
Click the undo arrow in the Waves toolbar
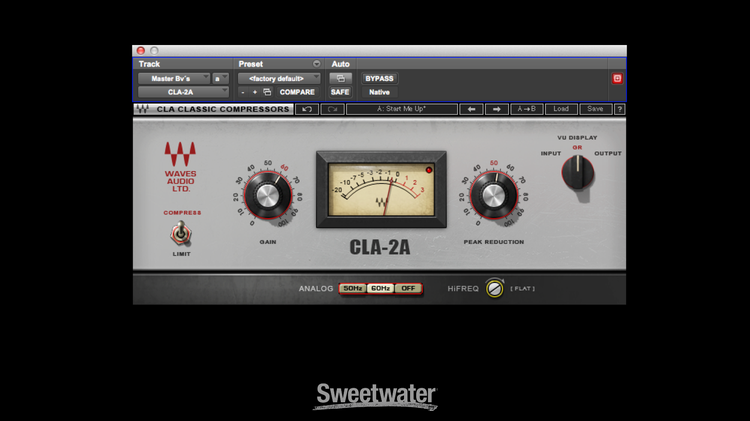[308, 109]
